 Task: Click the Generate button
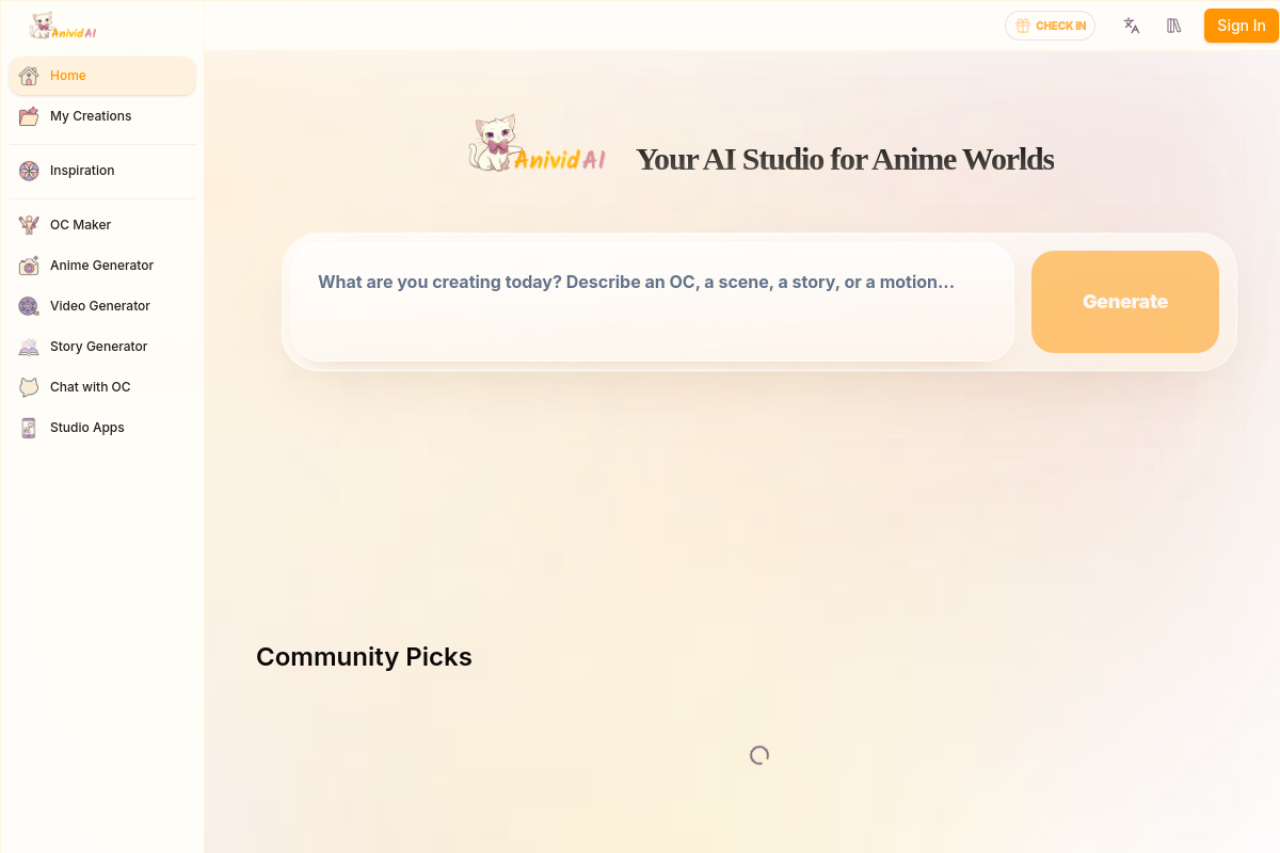1125,302
